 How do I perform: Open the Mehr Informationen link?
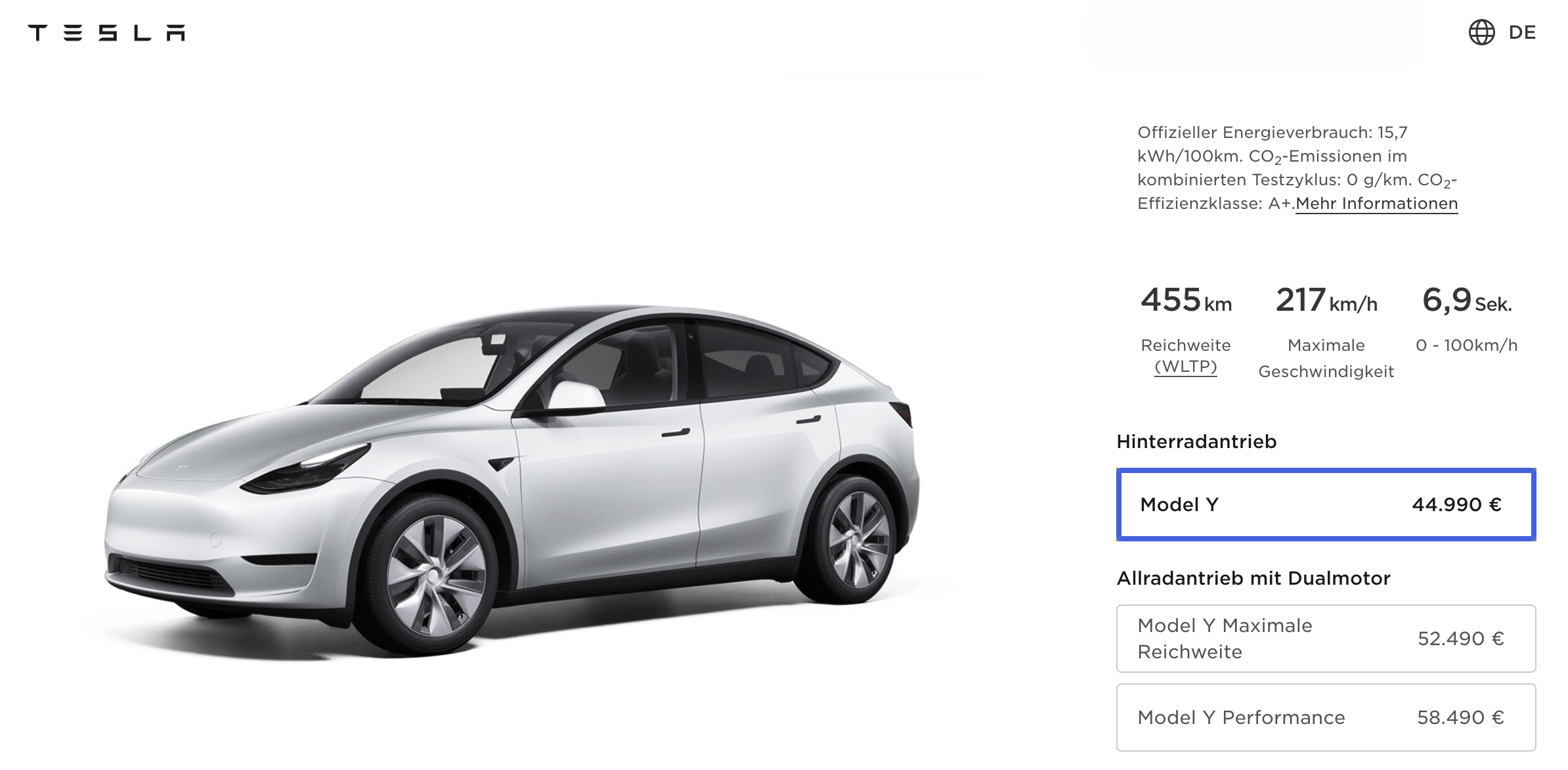[1376, 204]
